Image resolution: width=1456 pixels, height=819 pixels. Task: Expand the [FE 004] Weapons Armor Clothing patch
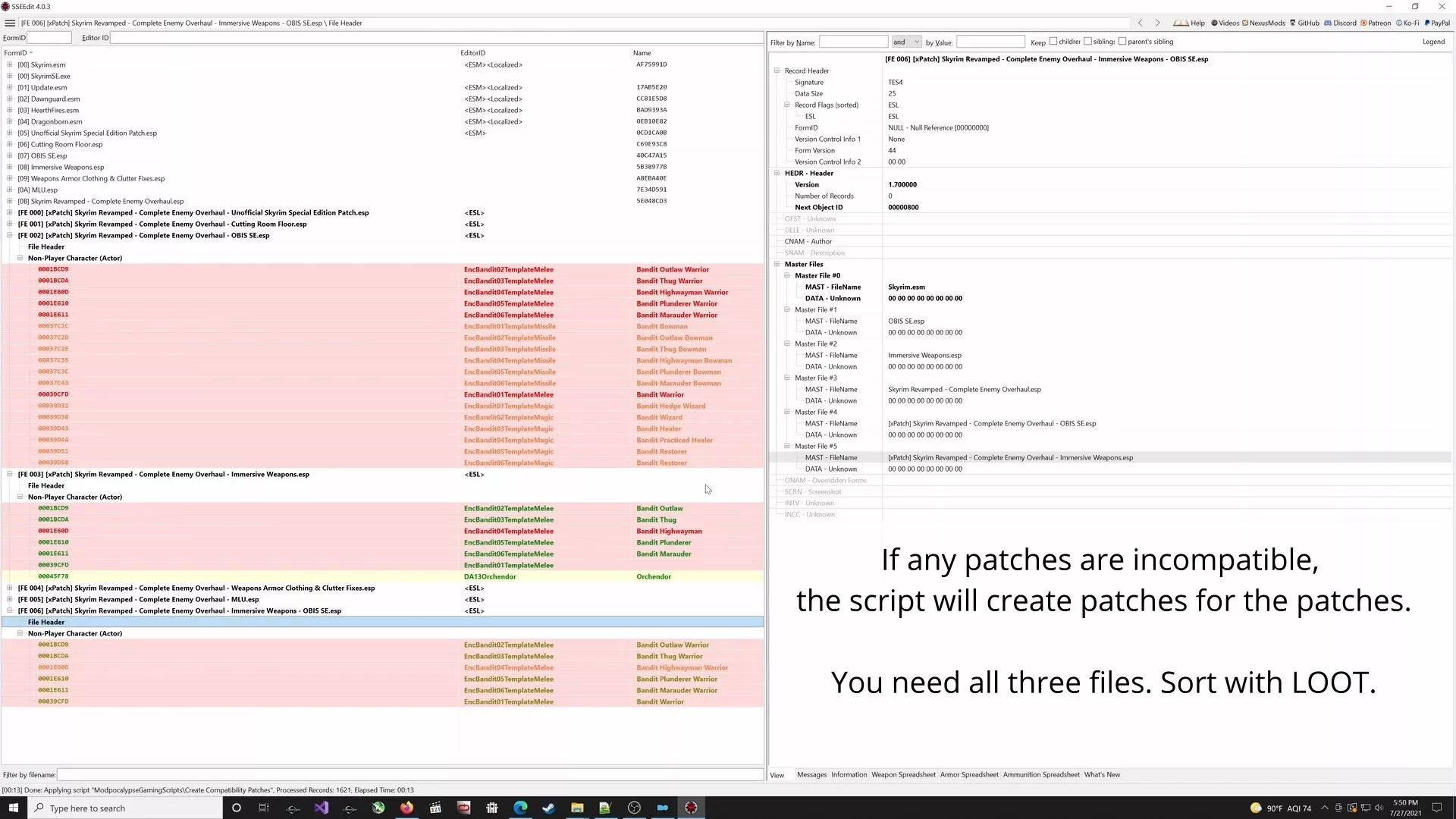click(x=10, y=588)
